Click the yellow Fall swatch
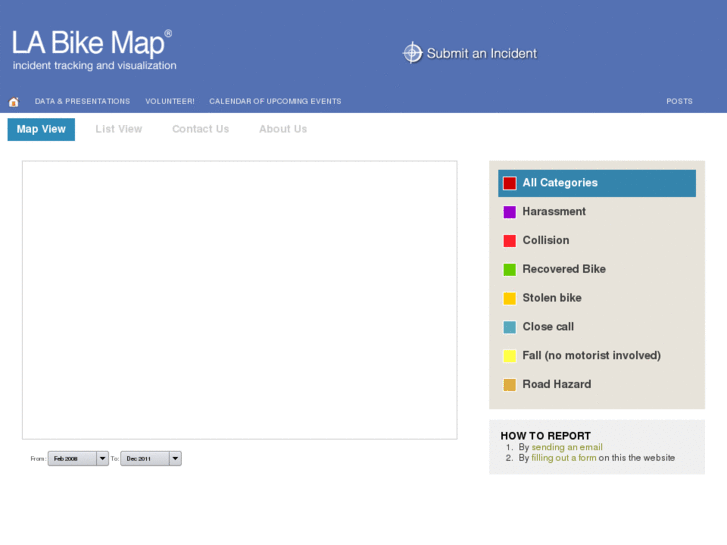Image resolution: width=727 pixels, height=545 pixels. [x=510, y=356]
